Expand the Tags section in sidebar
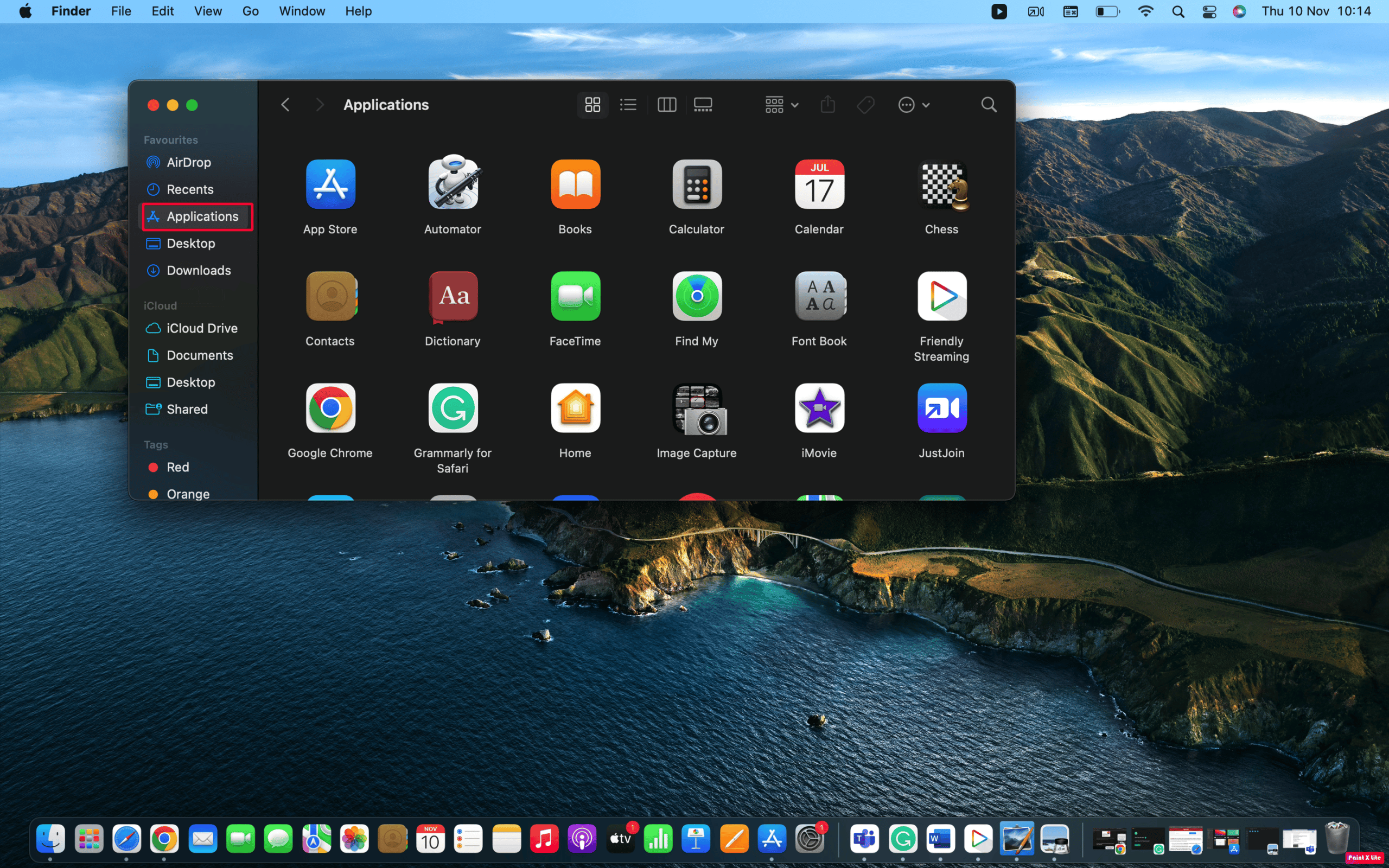The height and width of the screenshot is (868, 1389). point(157,443)
